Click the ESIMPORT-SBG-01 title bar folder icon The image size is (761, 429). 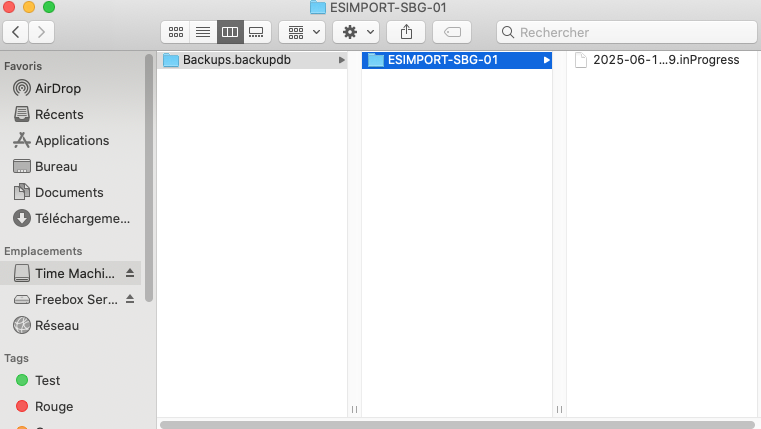[x=318, y=7]
